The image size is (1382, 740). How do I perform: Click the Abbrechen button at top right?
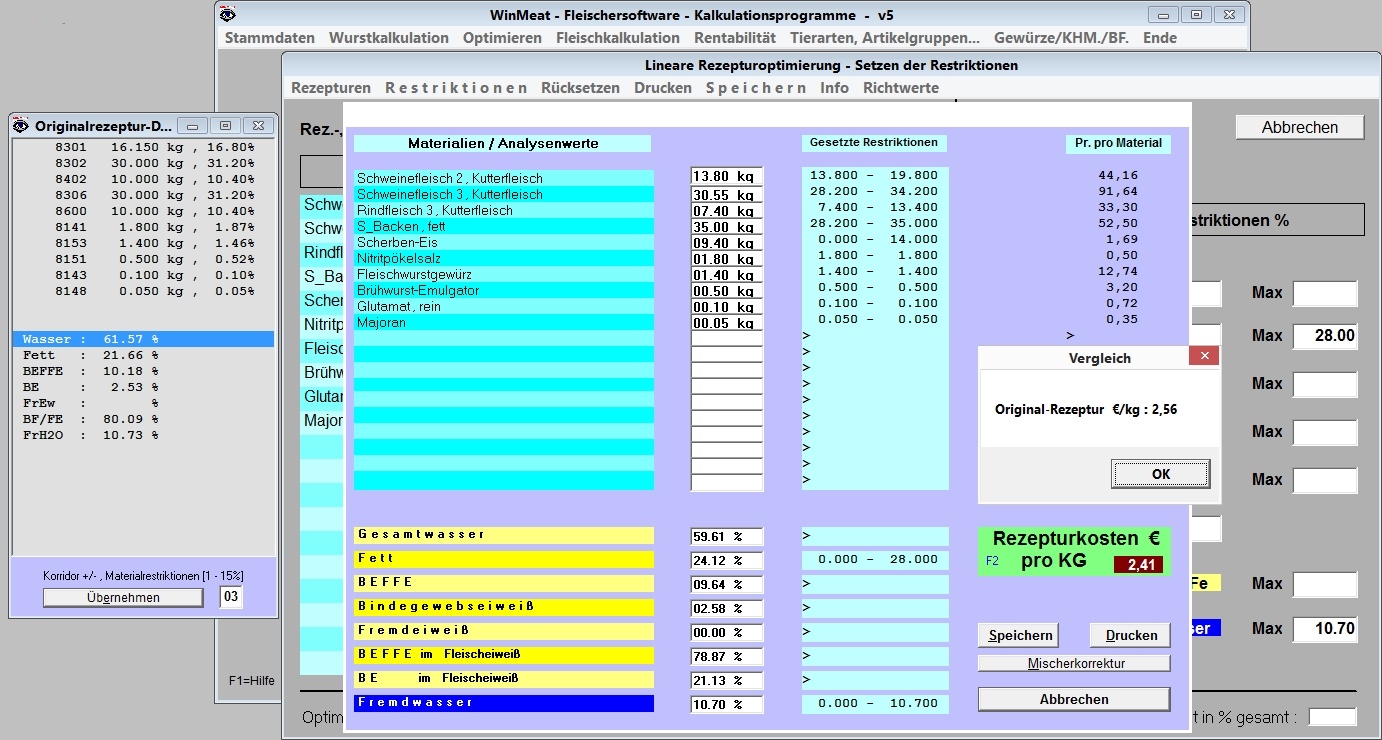pos(1299,127)
